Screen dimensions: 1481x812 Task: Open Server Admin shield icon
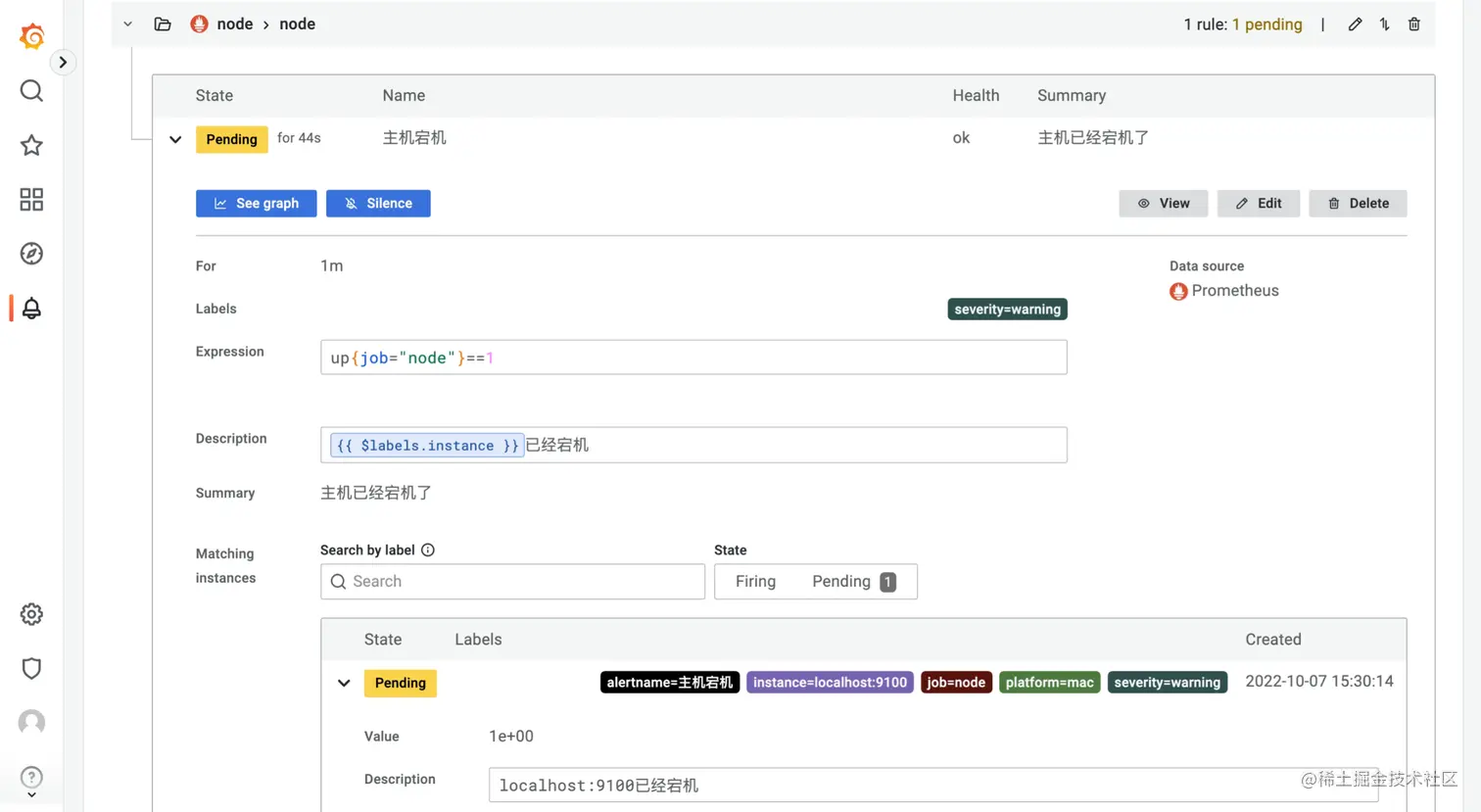(x=31, y=668)
